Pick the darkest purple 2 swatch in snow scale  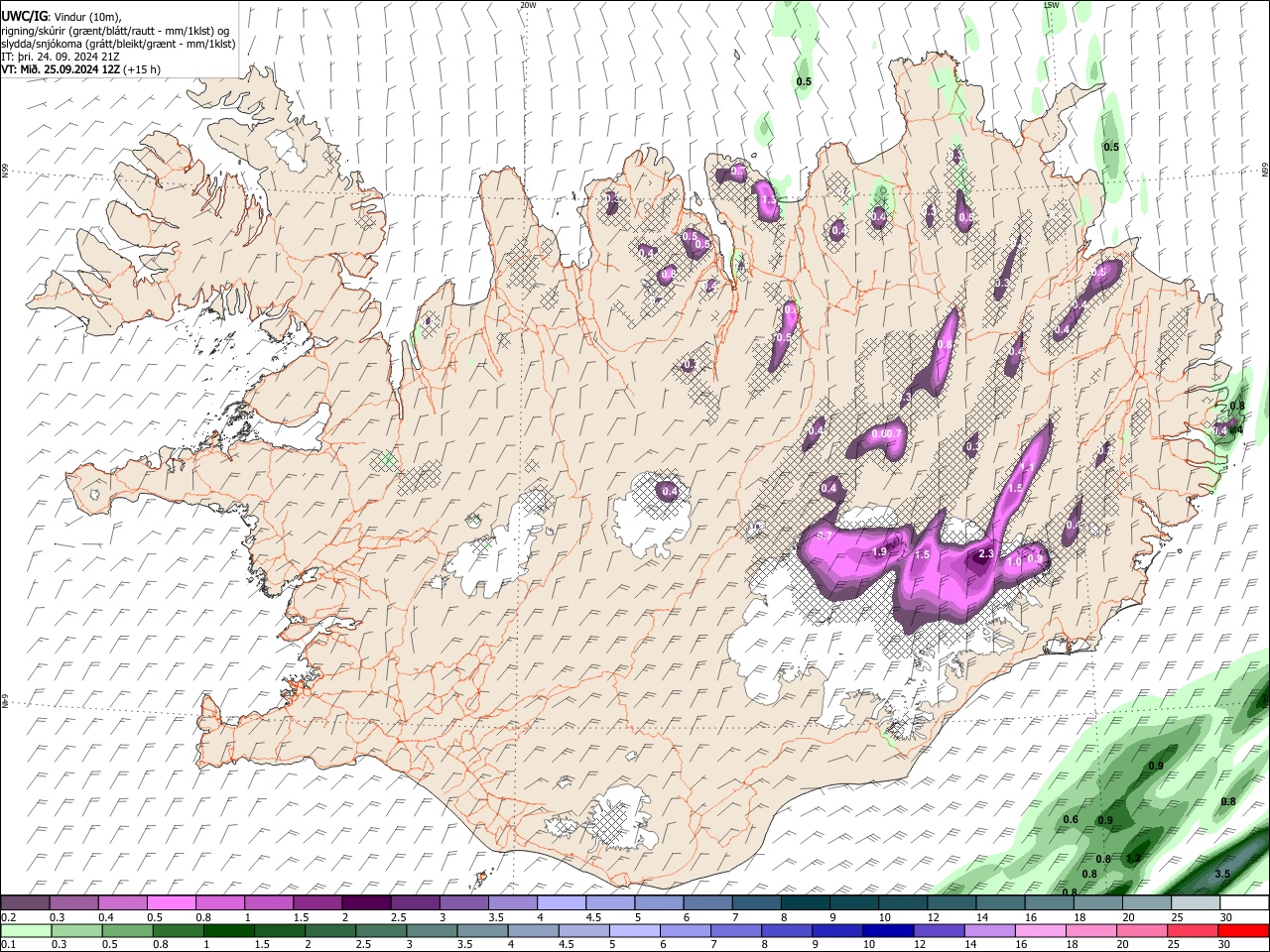[x=366, y=902]
